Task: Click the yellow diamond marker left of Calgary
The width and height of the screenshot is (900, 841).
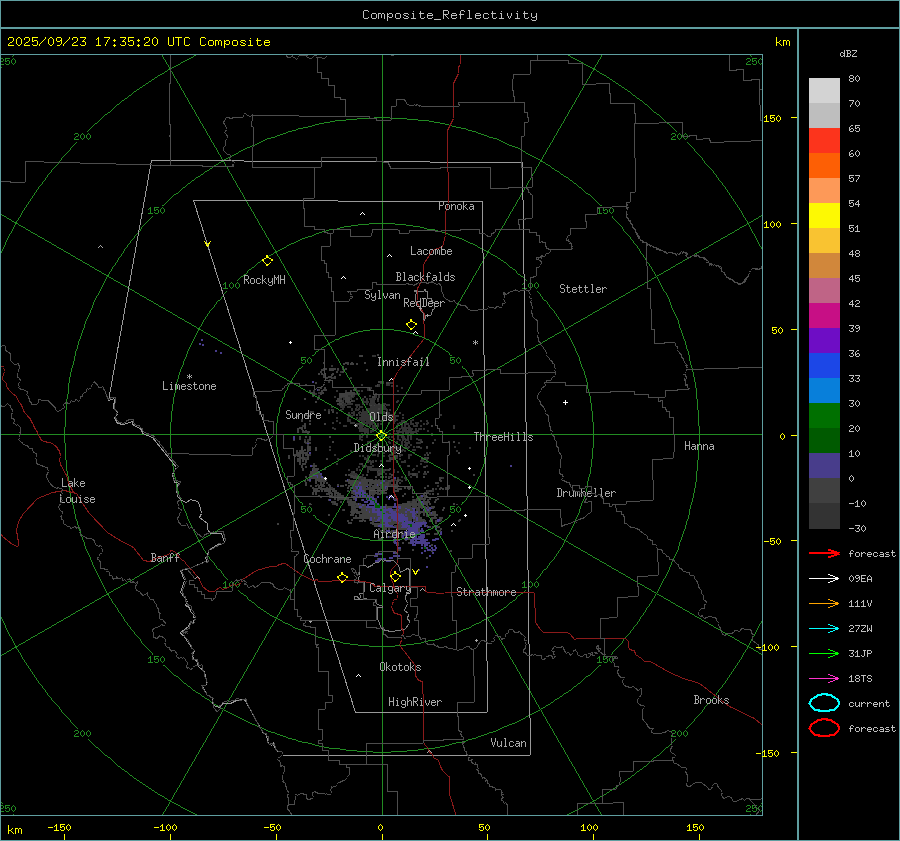Action: pos(342,578)
